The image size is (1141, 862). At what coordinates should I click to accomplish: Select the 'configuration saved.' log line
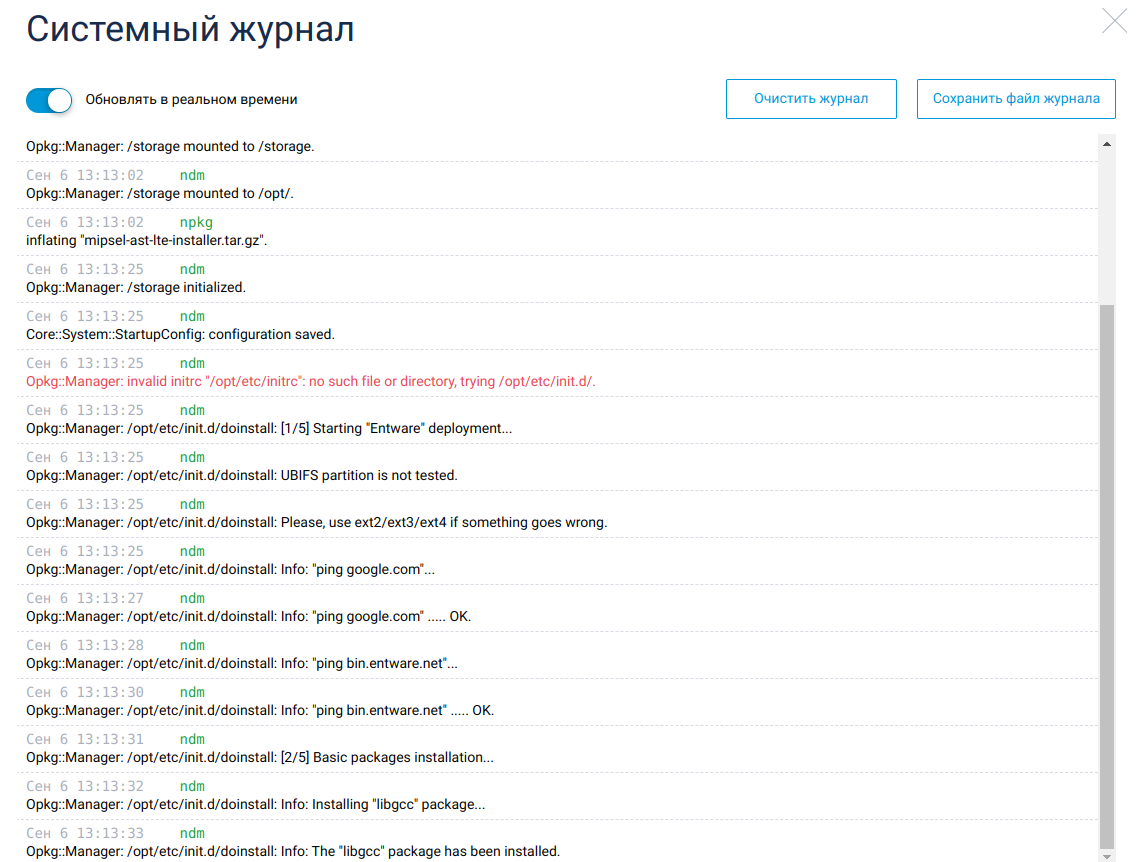[x=180, y=335]
